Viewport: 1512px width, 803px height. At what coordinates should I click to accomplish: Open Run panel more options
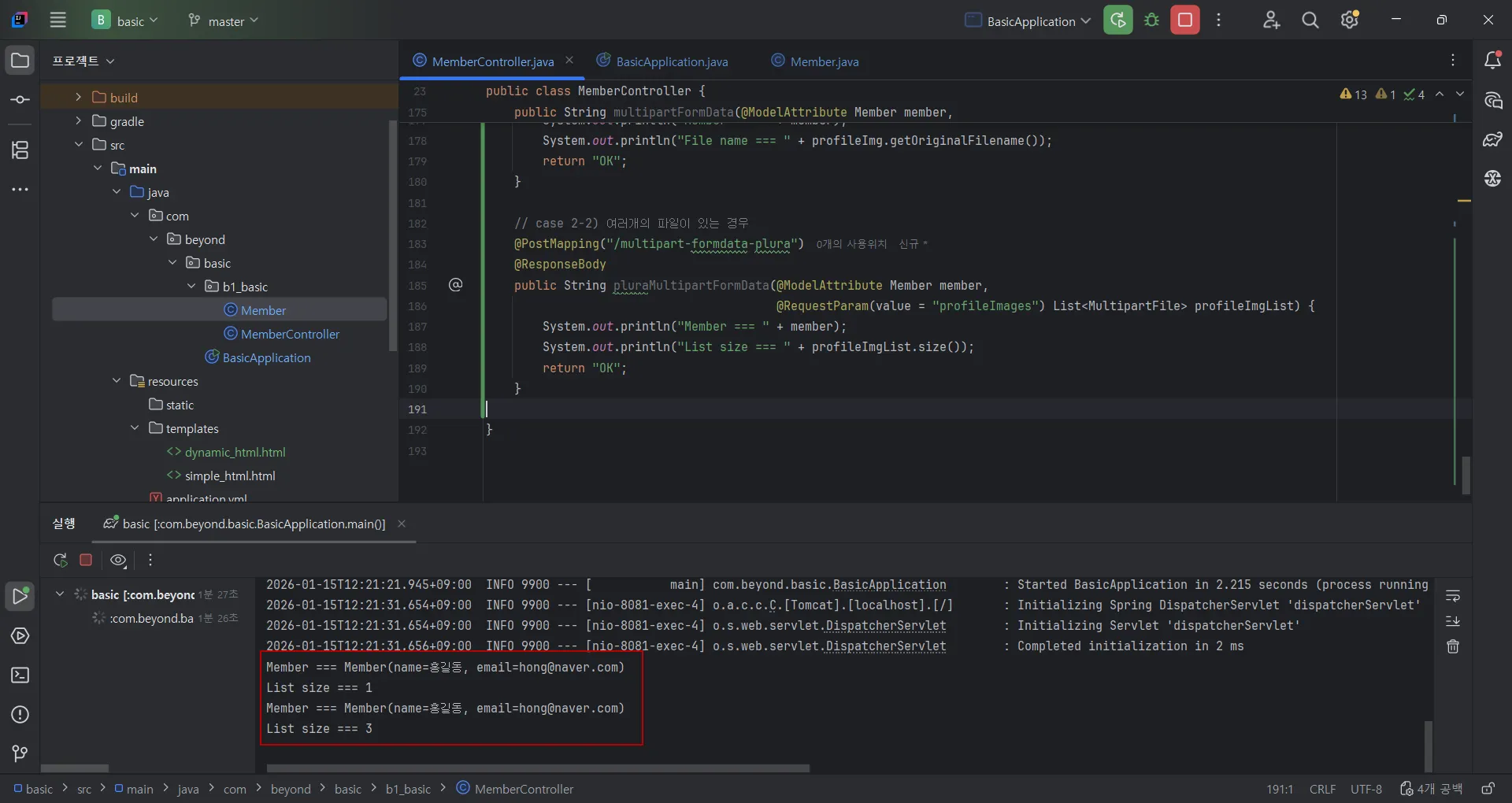click(x=150, y=560)
